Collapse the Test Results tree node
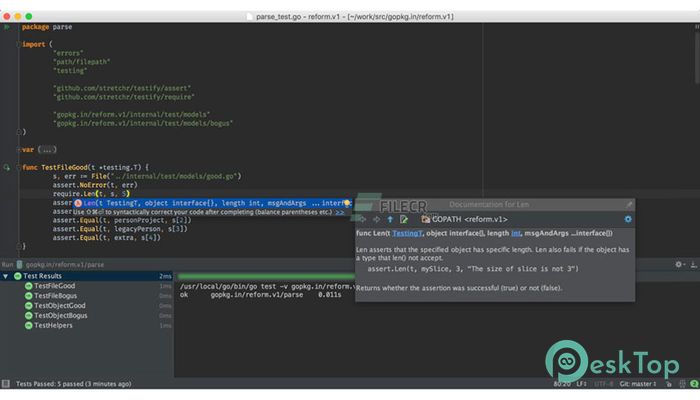700x400 pixels. pos(5,276)
